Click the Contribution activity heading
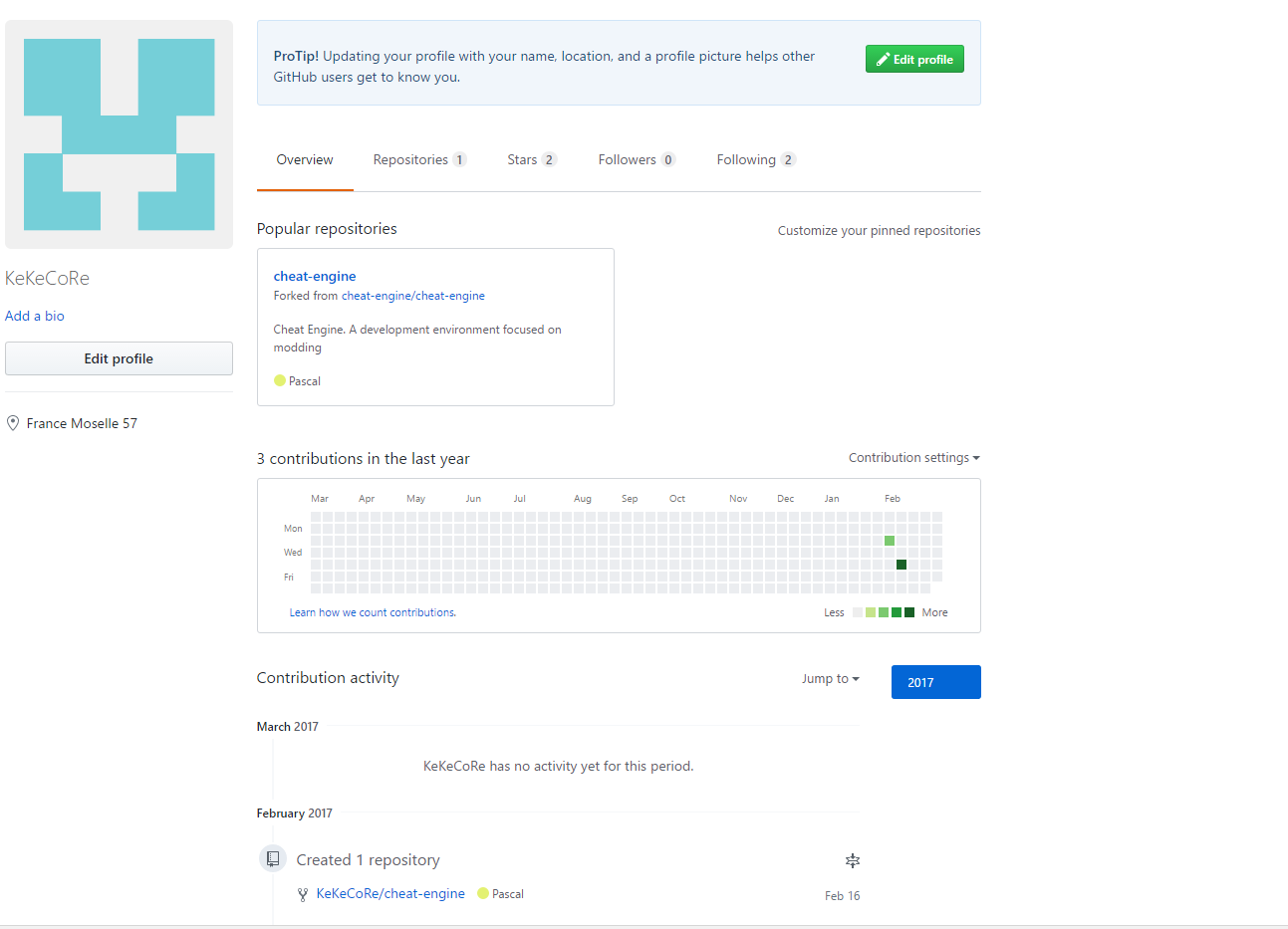Image resolution: width=1288 pixels, height=929 pixels. [328, 678]
